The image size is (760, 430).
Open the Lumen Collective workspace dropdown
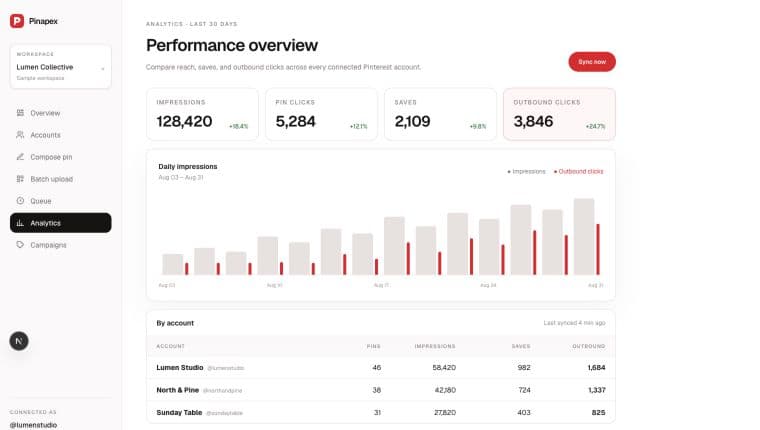(x=61, y=67)
